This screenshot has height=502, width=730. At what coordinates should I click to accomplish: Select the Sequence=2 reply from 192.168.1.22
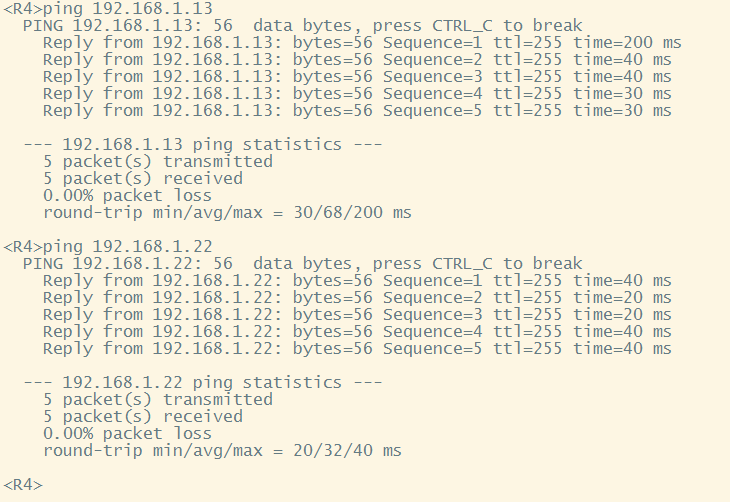357,298
